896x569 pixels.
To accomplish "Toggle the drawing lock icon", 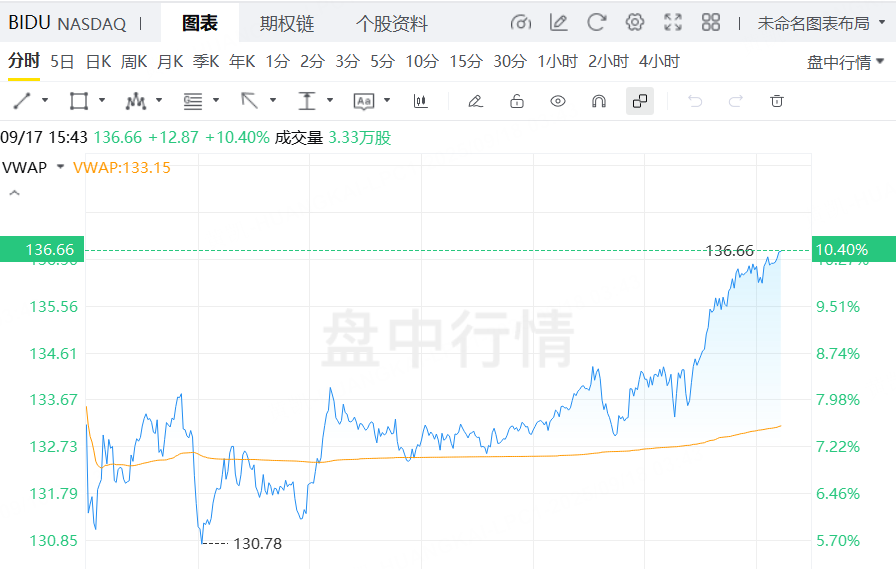I will coord(517,101).
